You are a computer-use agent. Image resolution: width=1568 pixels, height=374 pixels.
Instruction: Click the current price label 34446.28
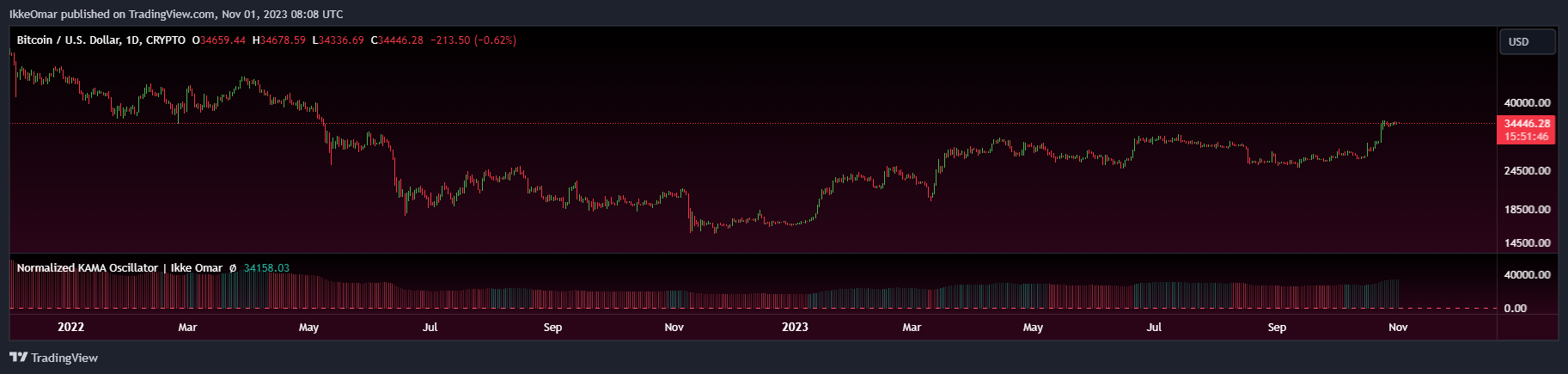point(1527,124)
